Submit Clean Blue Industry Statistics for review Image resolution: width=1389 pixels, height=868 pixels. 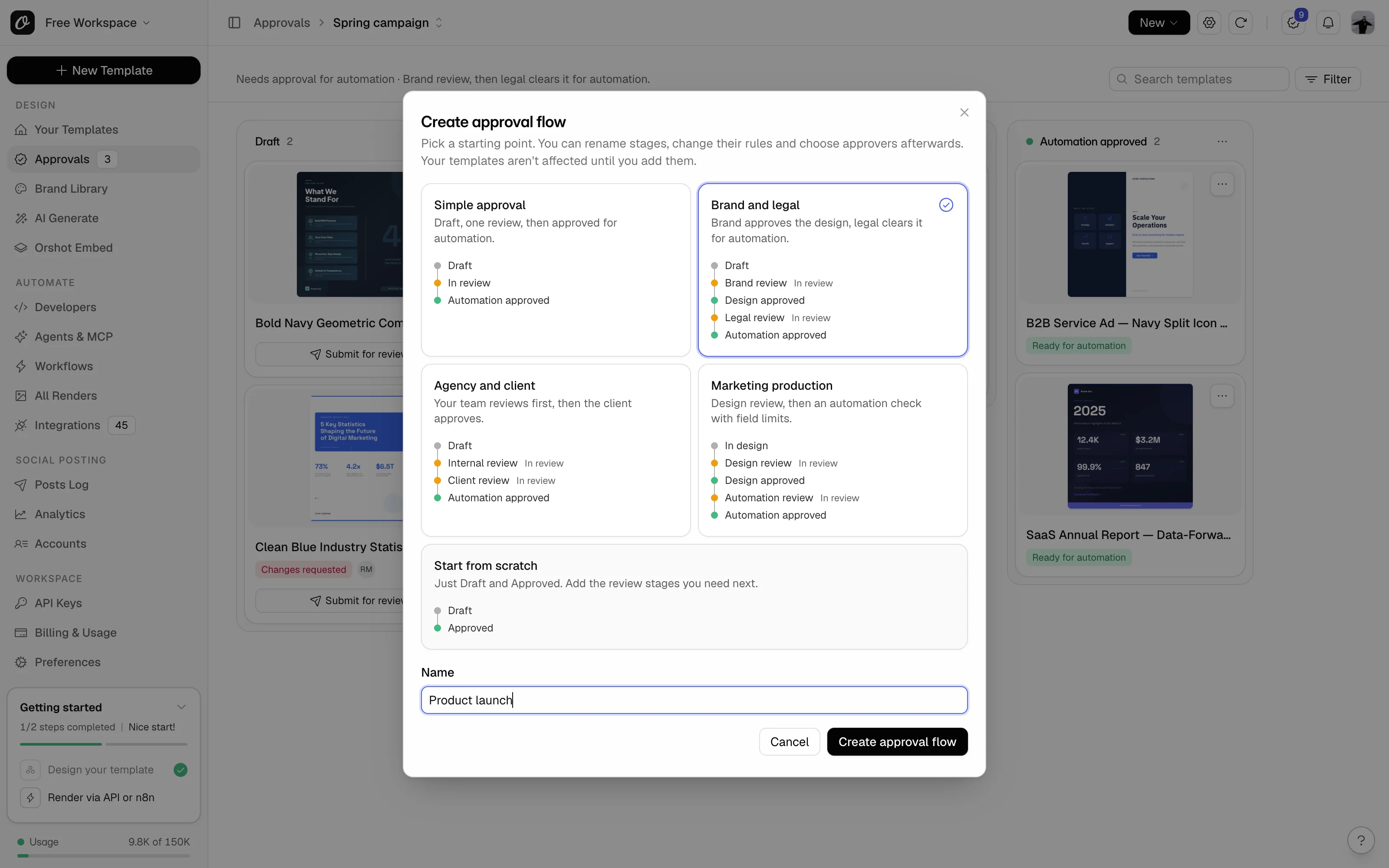pos(330,601)
